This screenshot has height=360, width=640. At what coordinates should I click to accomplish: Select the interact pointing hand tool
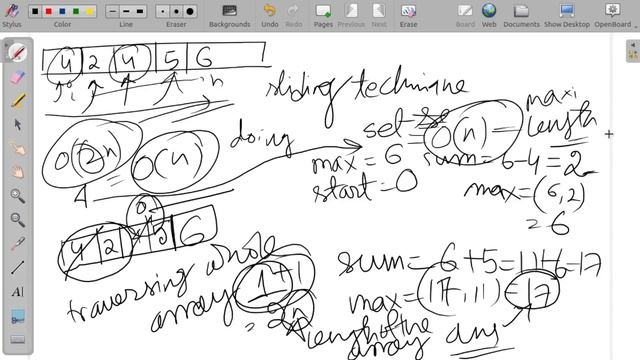pyautogui.click(x=18, y=149)
